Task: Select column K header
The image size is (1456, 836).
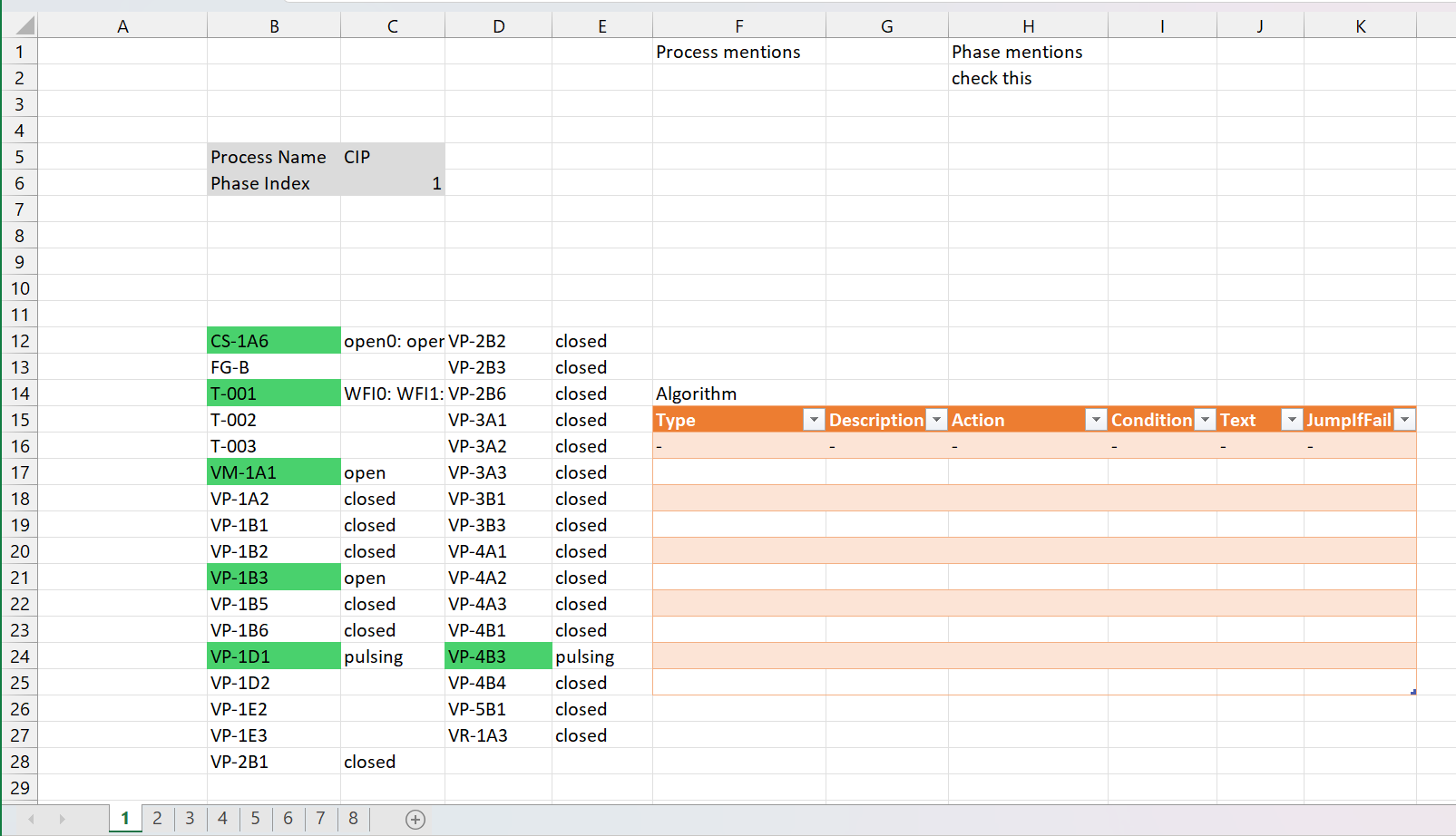Action: coord(1360,26)
